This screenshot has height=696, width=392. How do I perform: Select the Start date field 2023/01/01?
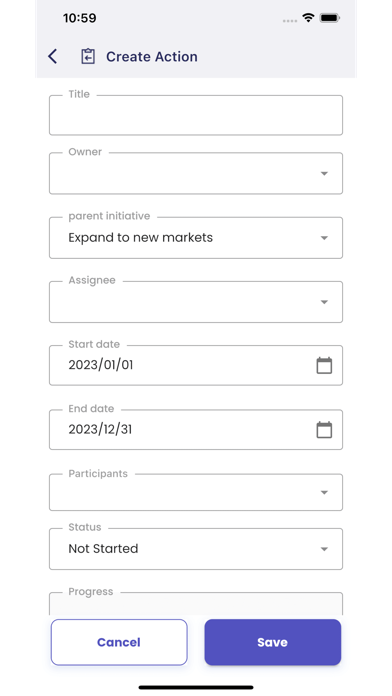[196, 365]
